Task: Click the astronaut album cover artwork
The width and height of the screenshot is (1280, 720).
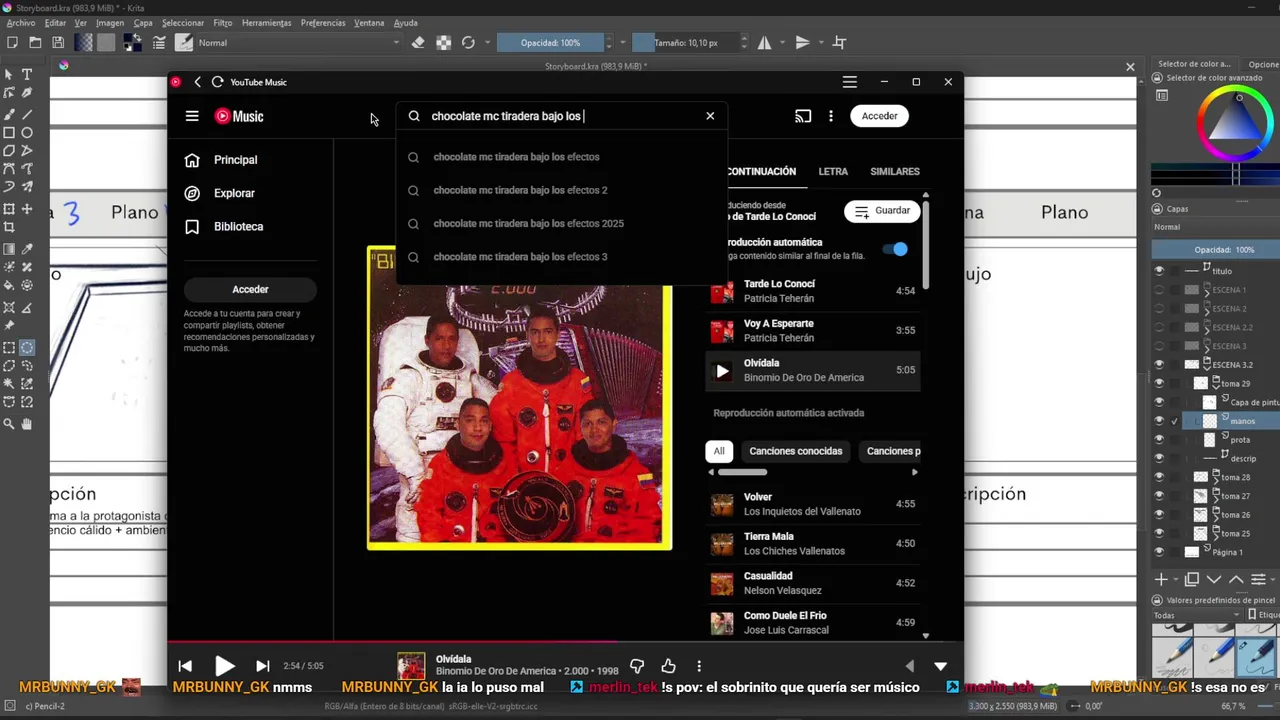Action: coord(519,398)
